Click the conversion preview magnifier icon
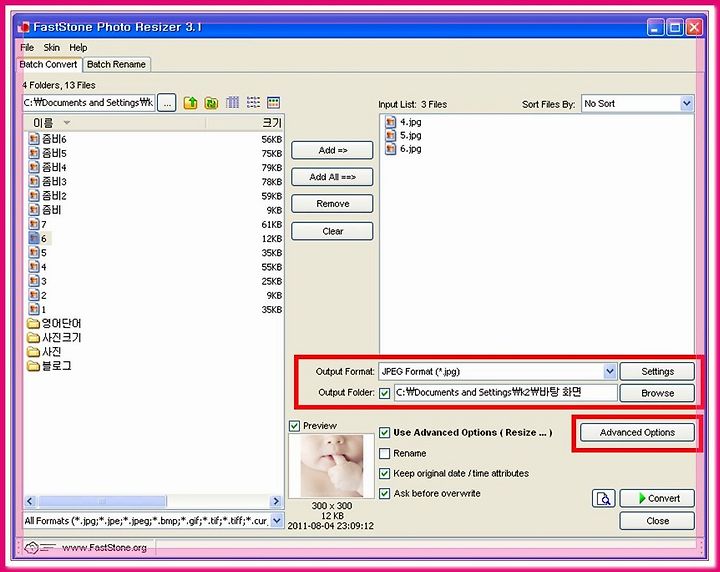Viewport: 720px width, 572px height. pos(603,498)
